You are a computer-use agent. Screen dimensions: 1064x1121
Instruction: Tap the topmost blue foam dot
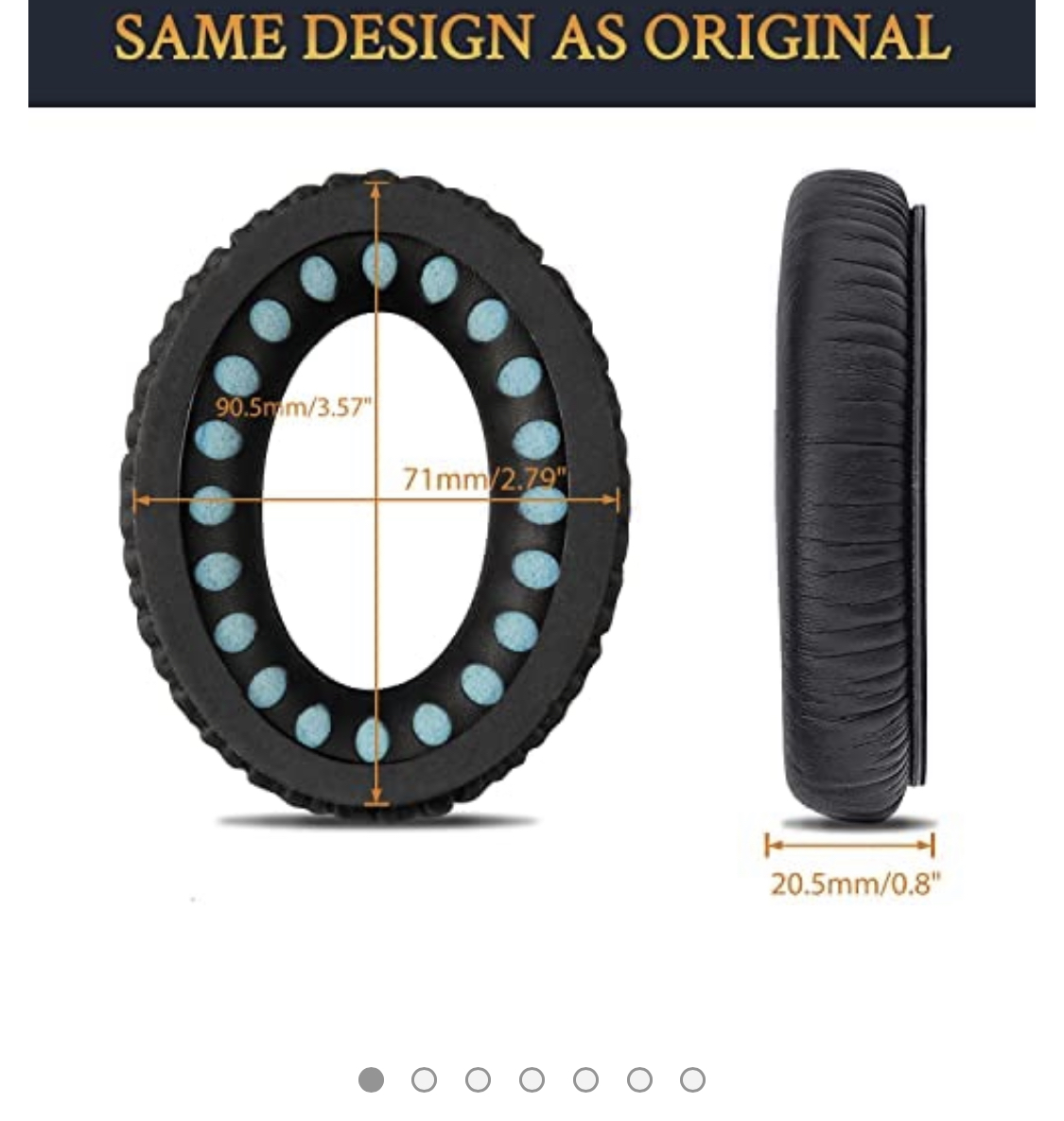378,265
